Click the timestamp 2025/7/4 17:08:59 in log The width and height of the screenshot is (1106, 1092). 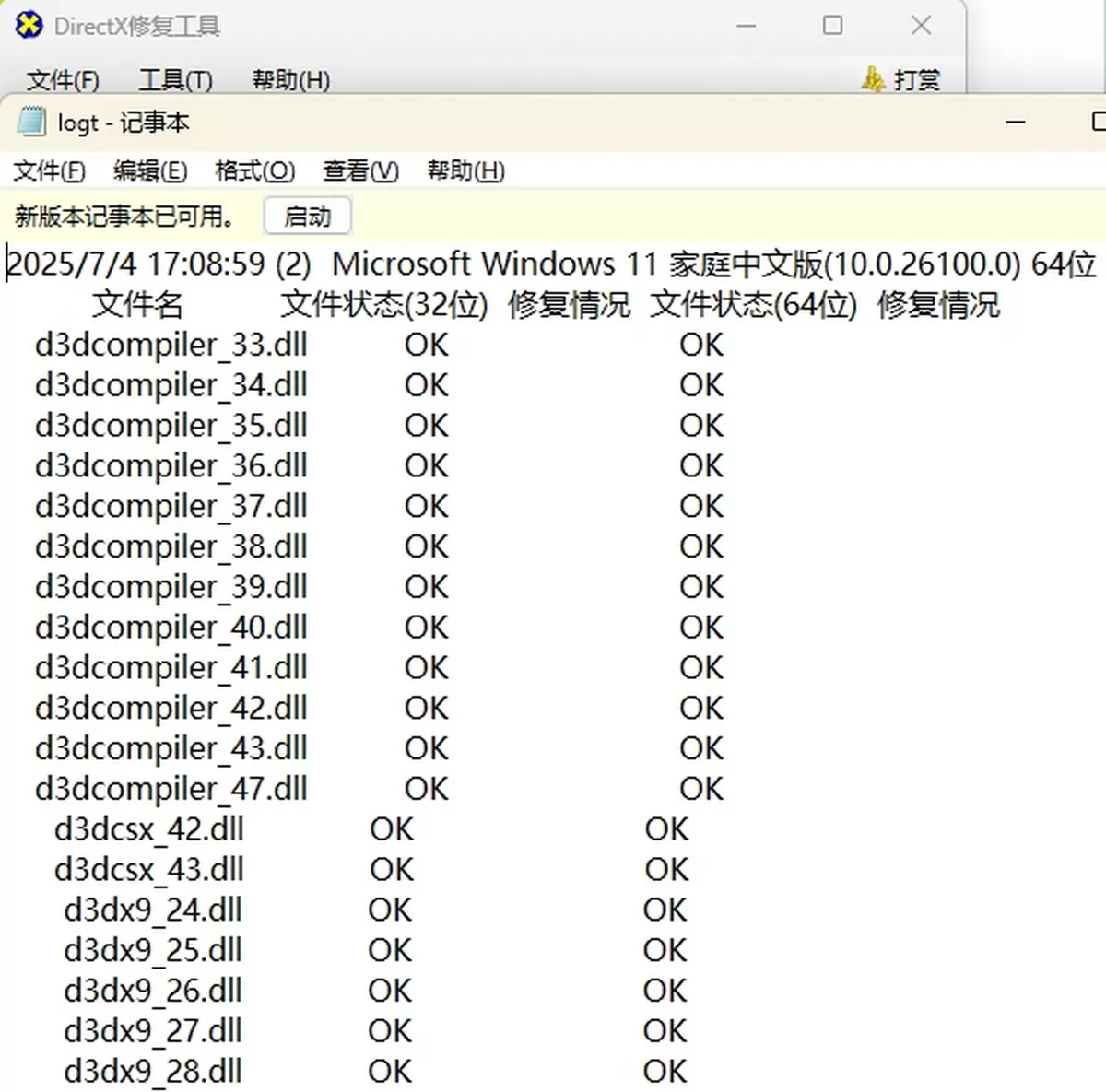pos(136,264)
